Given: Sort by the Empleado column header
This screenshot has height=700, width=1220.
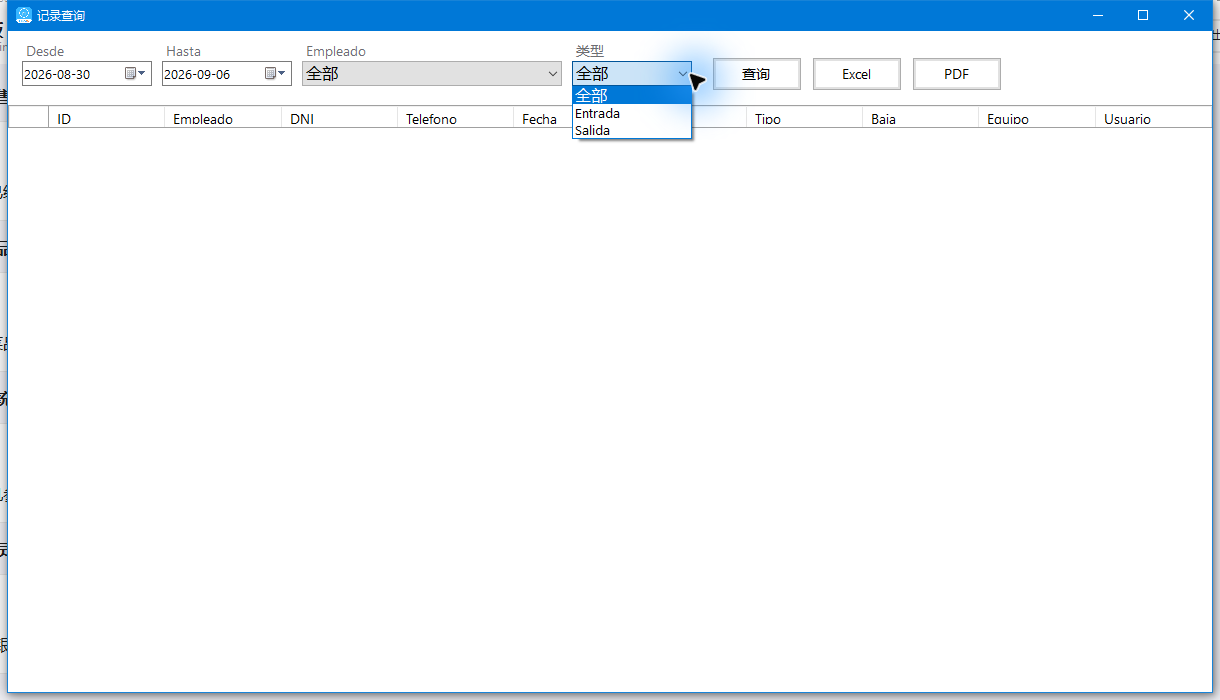Looking at the screenshot, I should [x=223, y=117].
